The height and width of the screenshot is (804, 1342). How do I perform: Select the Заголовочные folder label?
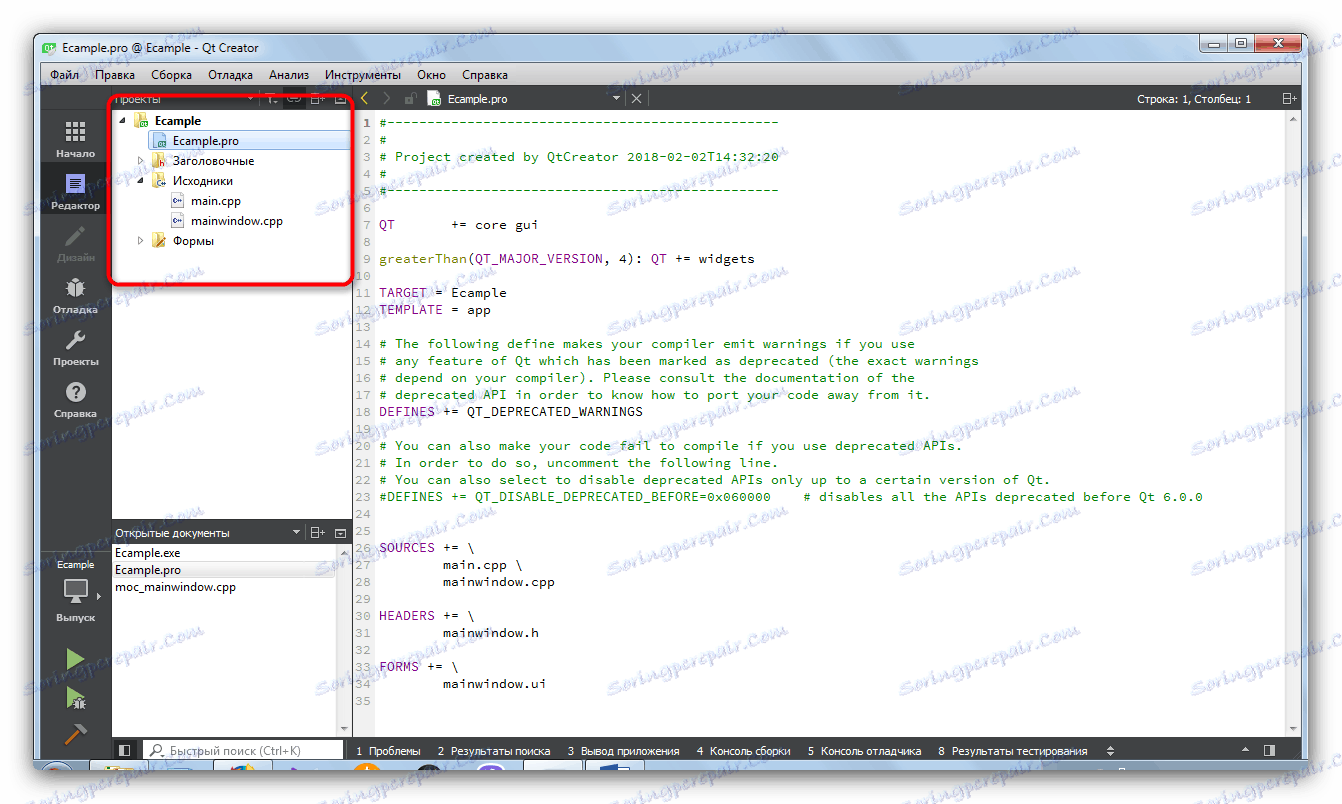tap(213, 161)
